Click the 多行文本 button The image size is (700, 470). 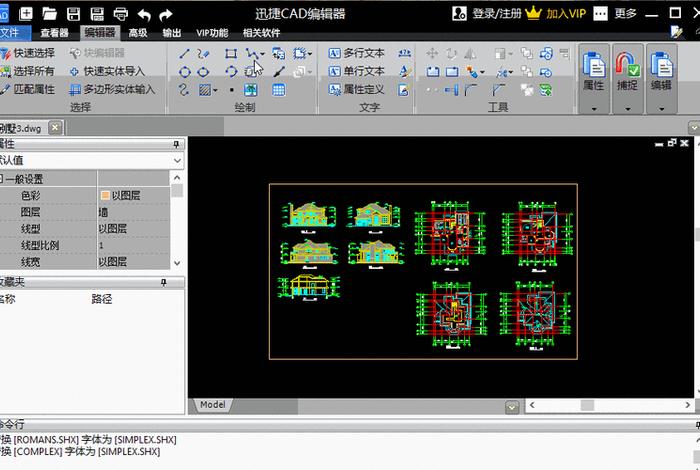click(x=356, y=54)
